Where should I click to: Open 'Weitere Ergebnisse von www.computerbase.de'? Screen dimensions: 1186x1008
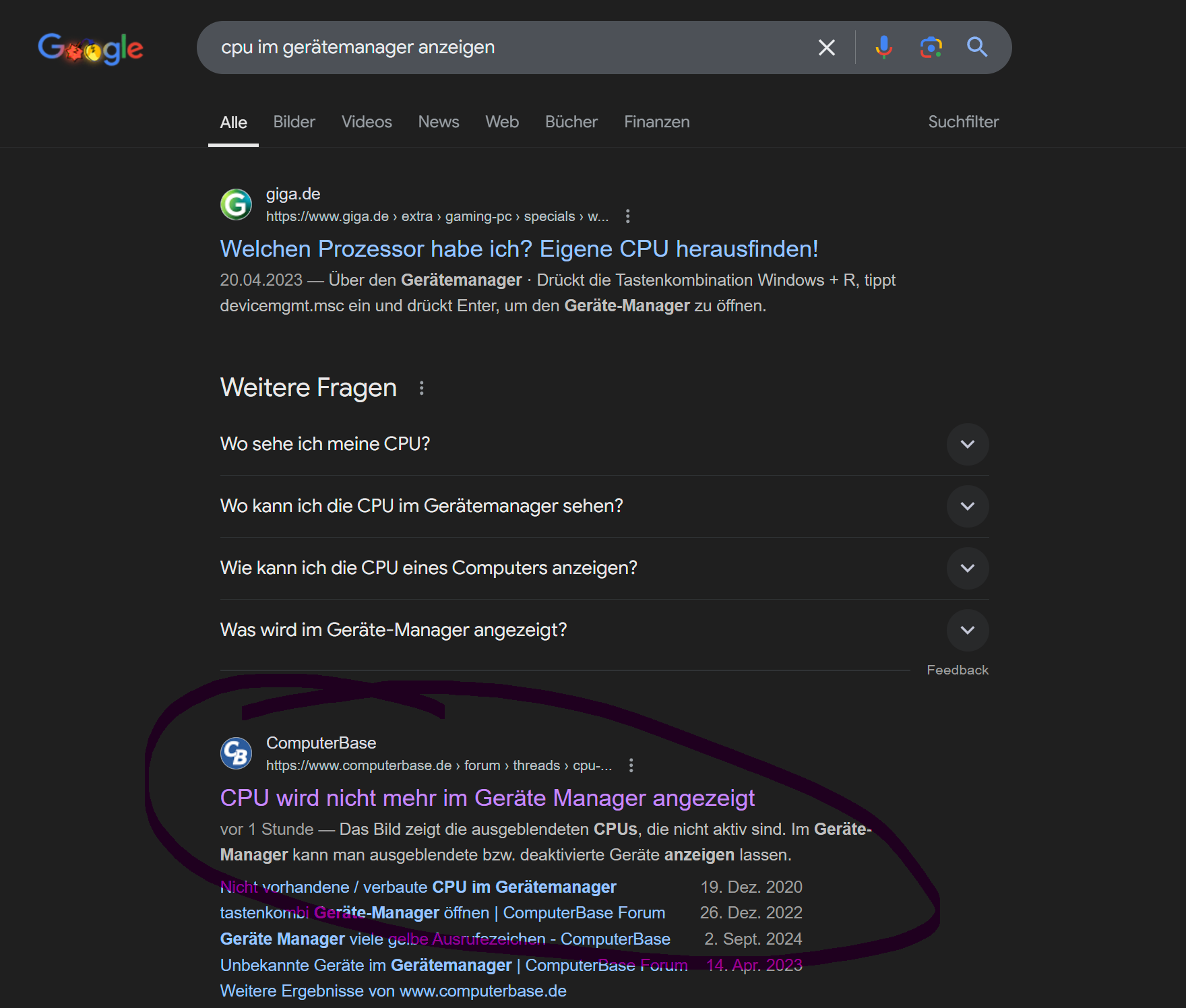pos(394,991)
